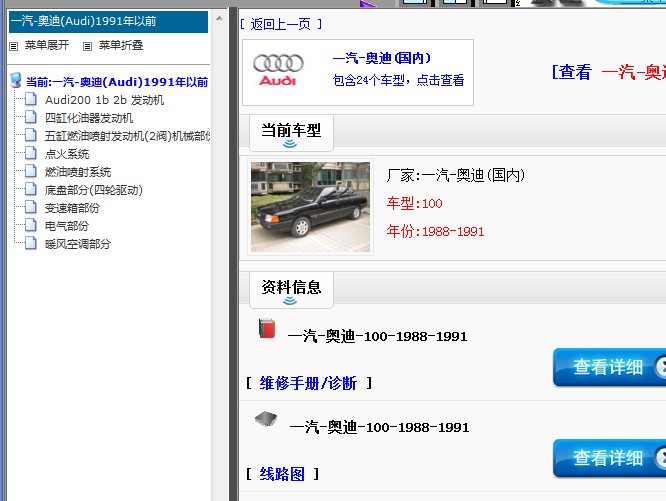
Task: Open 电气部份 section
Action: pyautogui.click(x=67, y=226)
